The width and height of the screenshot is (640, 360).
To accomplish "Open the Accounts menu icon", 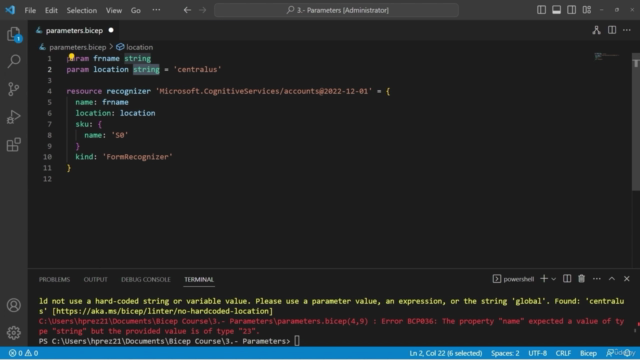I will pos(13,305).
